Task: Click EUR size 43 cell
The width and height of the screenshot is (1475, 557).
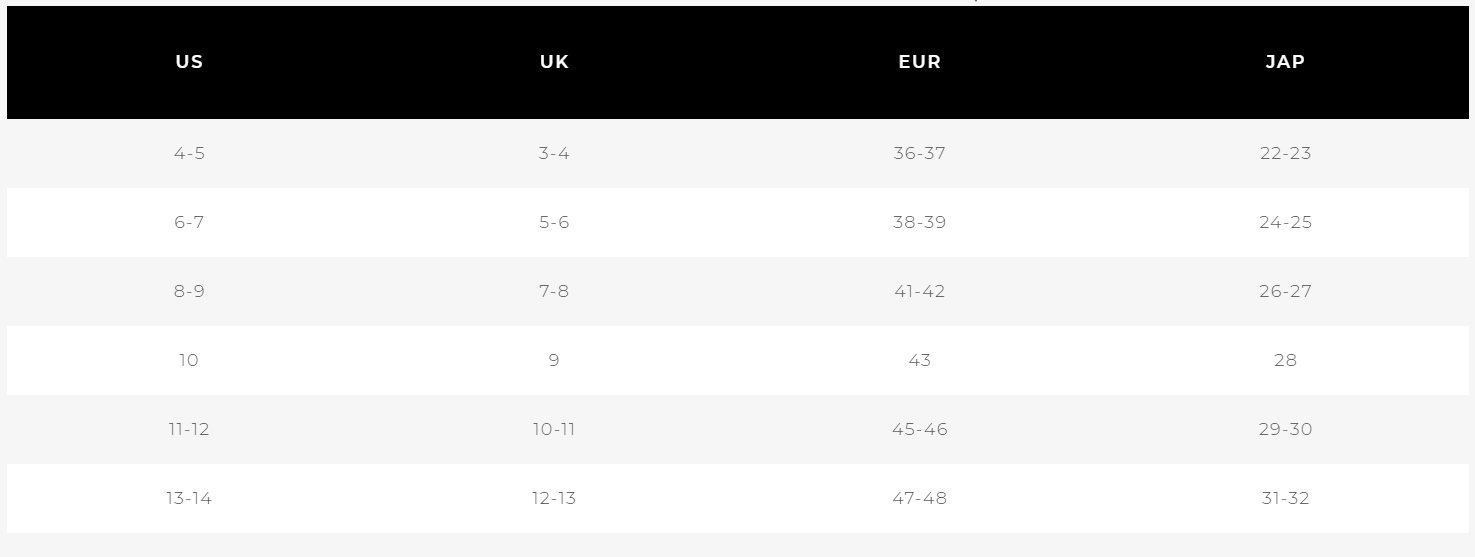Action: [920, 361]
